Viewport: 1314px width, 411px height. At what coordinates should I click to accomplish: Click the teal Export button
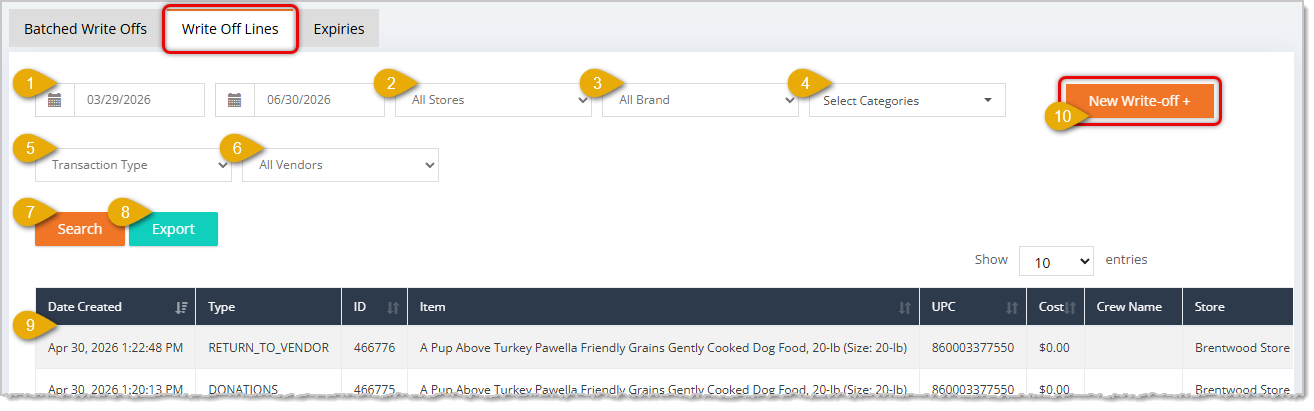(173, 229)
